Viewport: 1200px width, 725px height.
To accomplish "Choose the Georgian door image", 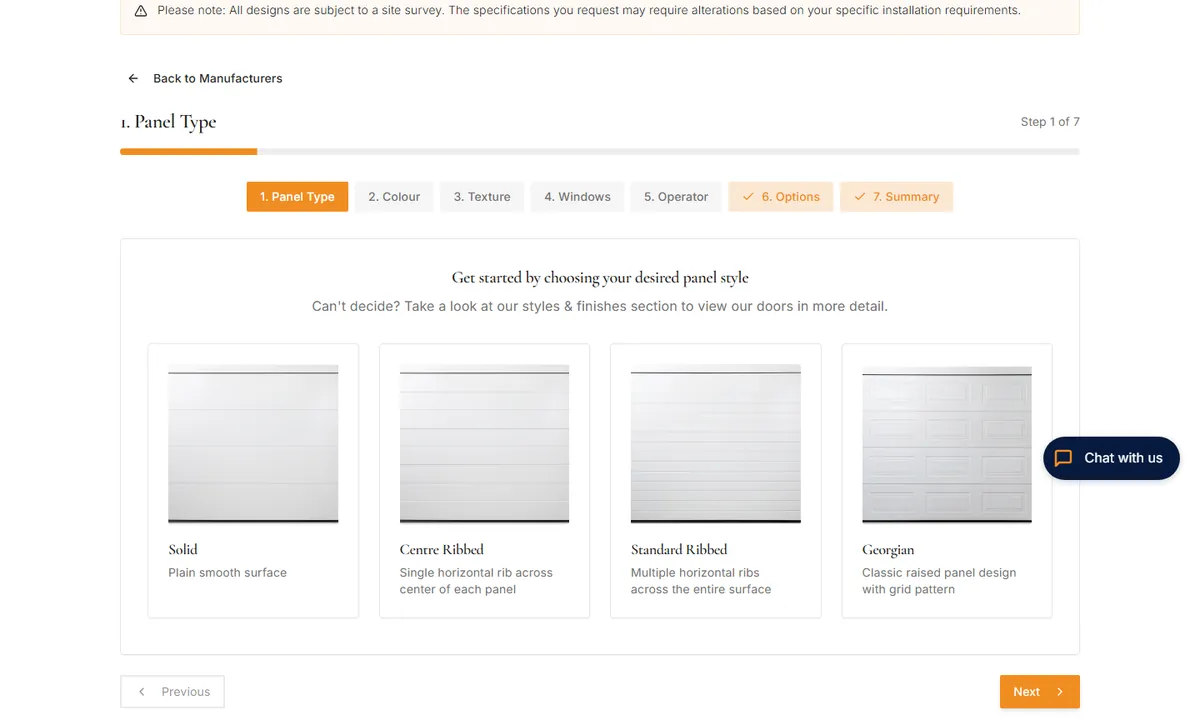I will (x=947, y=444).
